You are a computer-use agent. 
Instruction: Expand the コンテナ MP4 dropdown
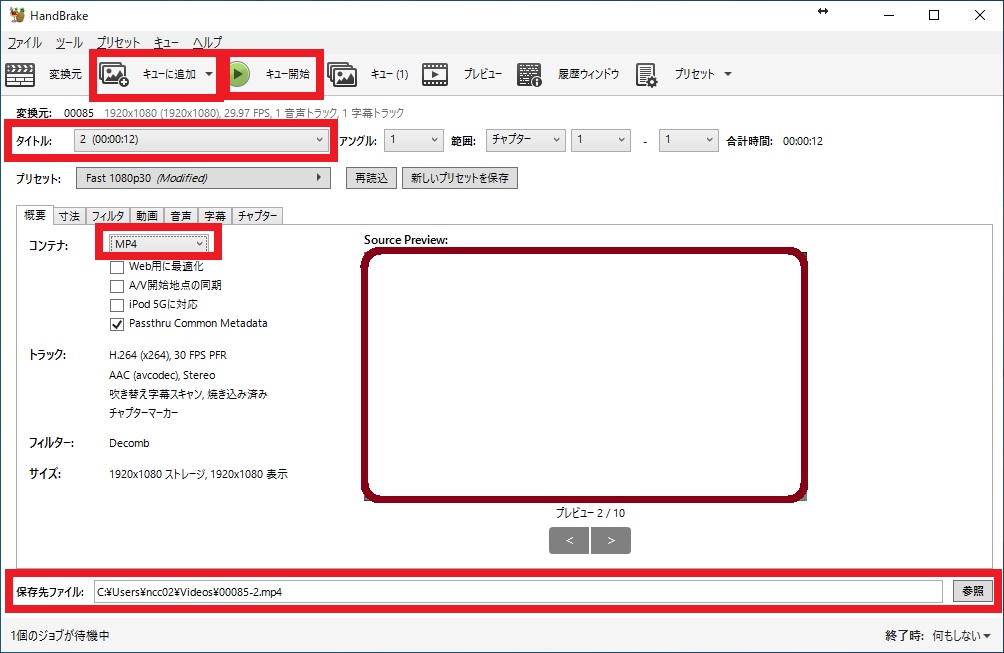tap(159, 244)
